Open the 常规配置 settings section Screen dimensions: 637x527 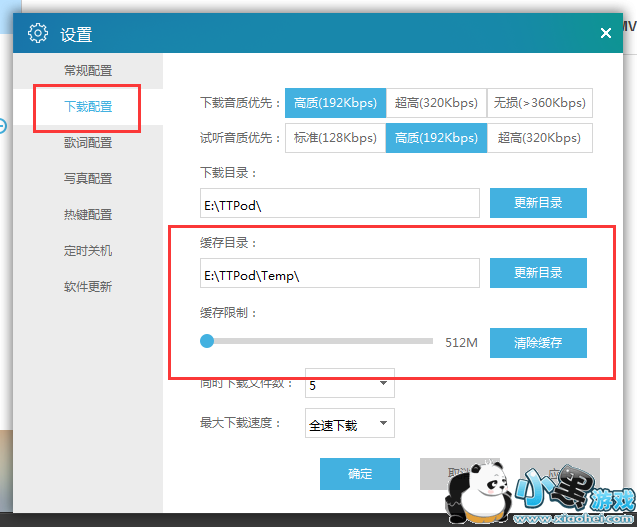88,71
